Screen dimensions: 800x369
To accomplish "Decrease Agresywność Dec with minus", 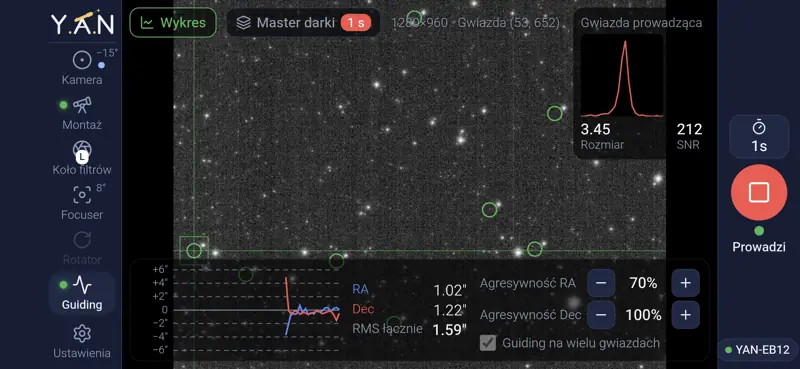I will (x=601, y=315).
